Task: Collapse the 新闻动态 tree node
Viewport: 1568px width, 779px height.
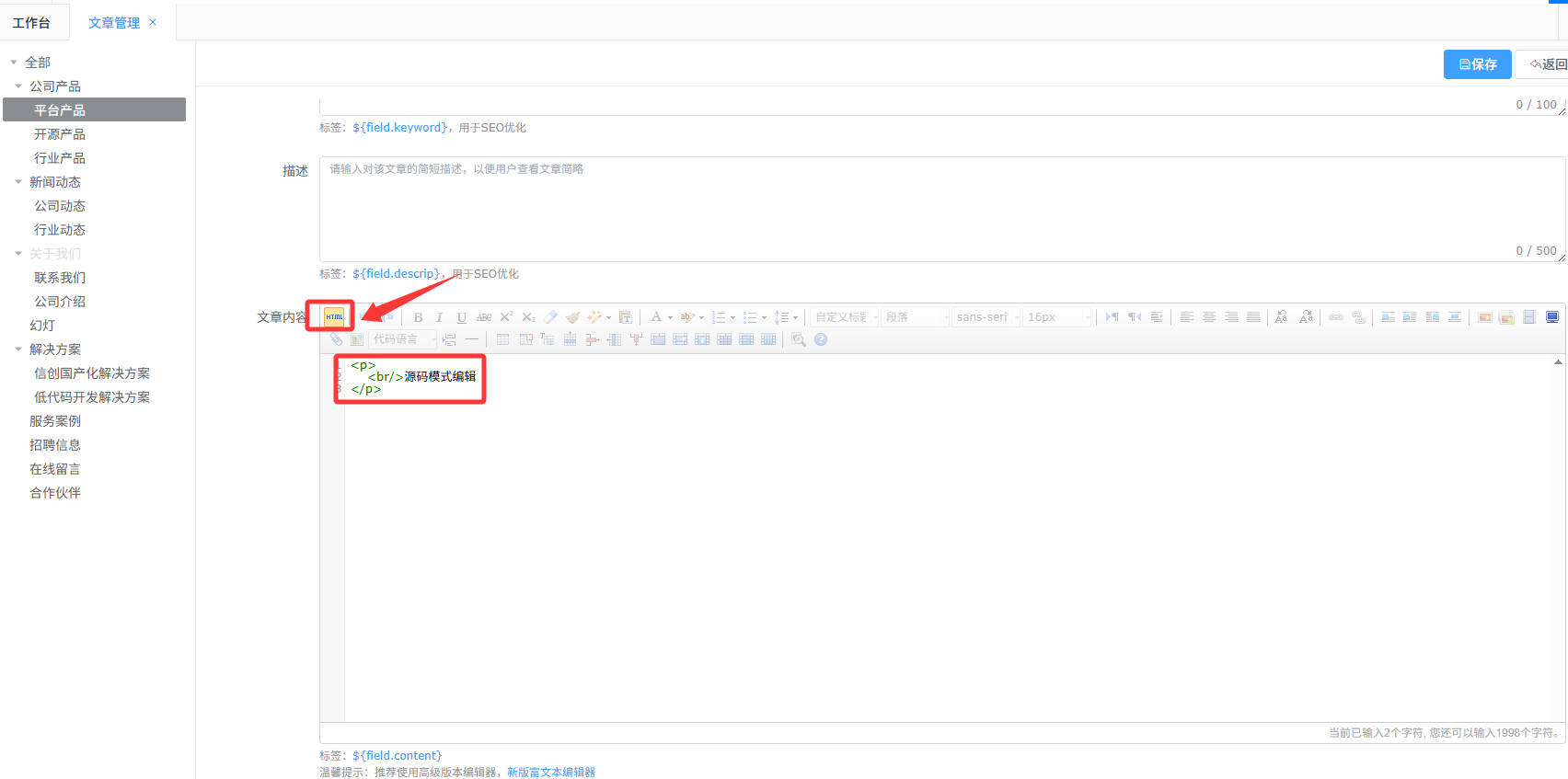Action: (x=18, y=182)
